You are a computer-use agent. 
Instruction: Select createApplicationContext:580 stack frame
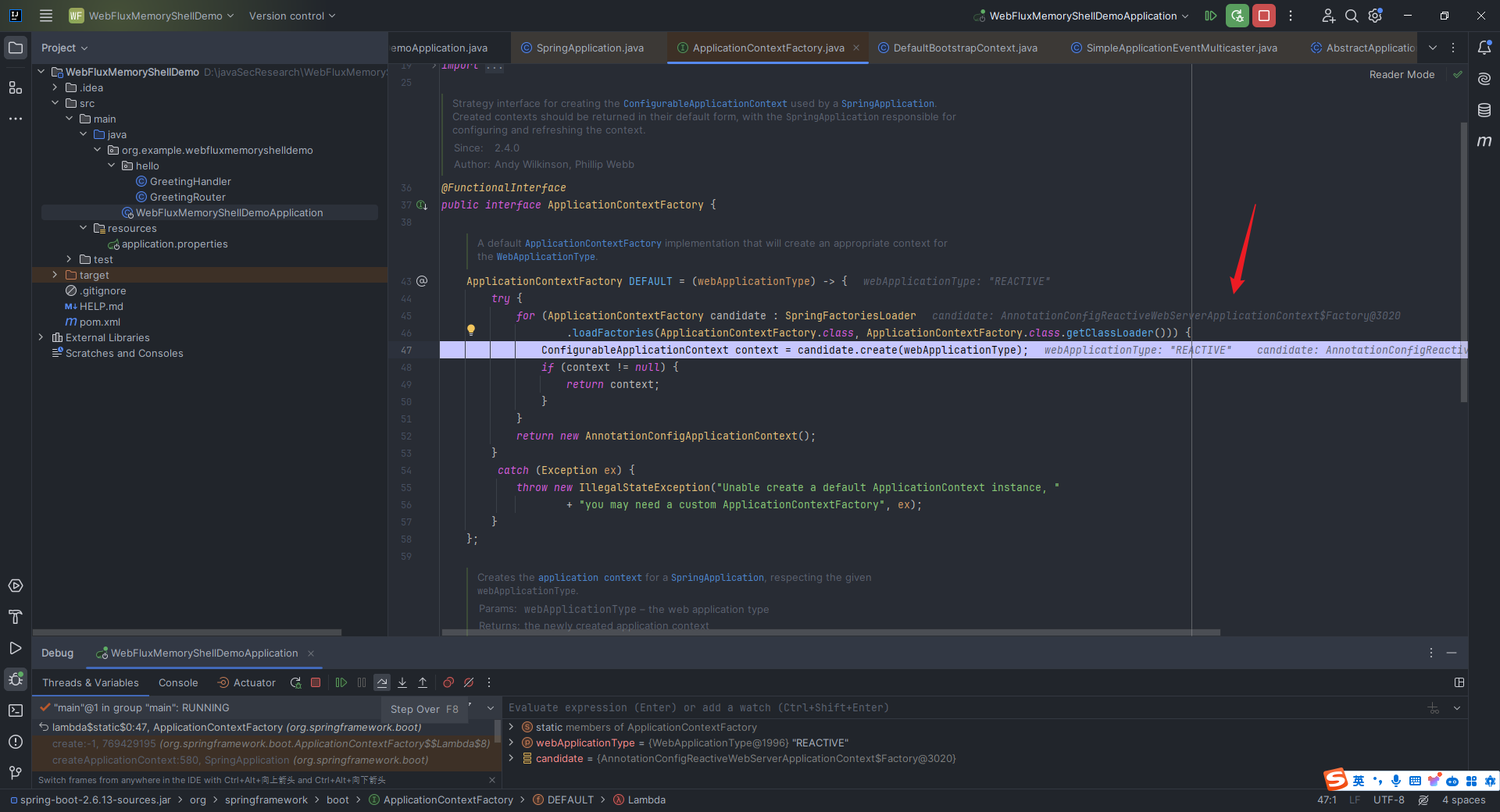point(241,760)
